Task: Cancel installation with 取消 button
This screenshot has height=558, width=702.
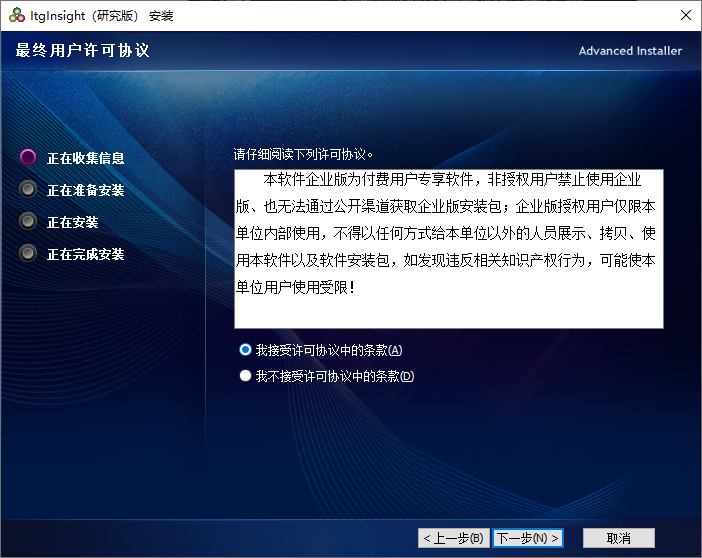Action: 619,538
